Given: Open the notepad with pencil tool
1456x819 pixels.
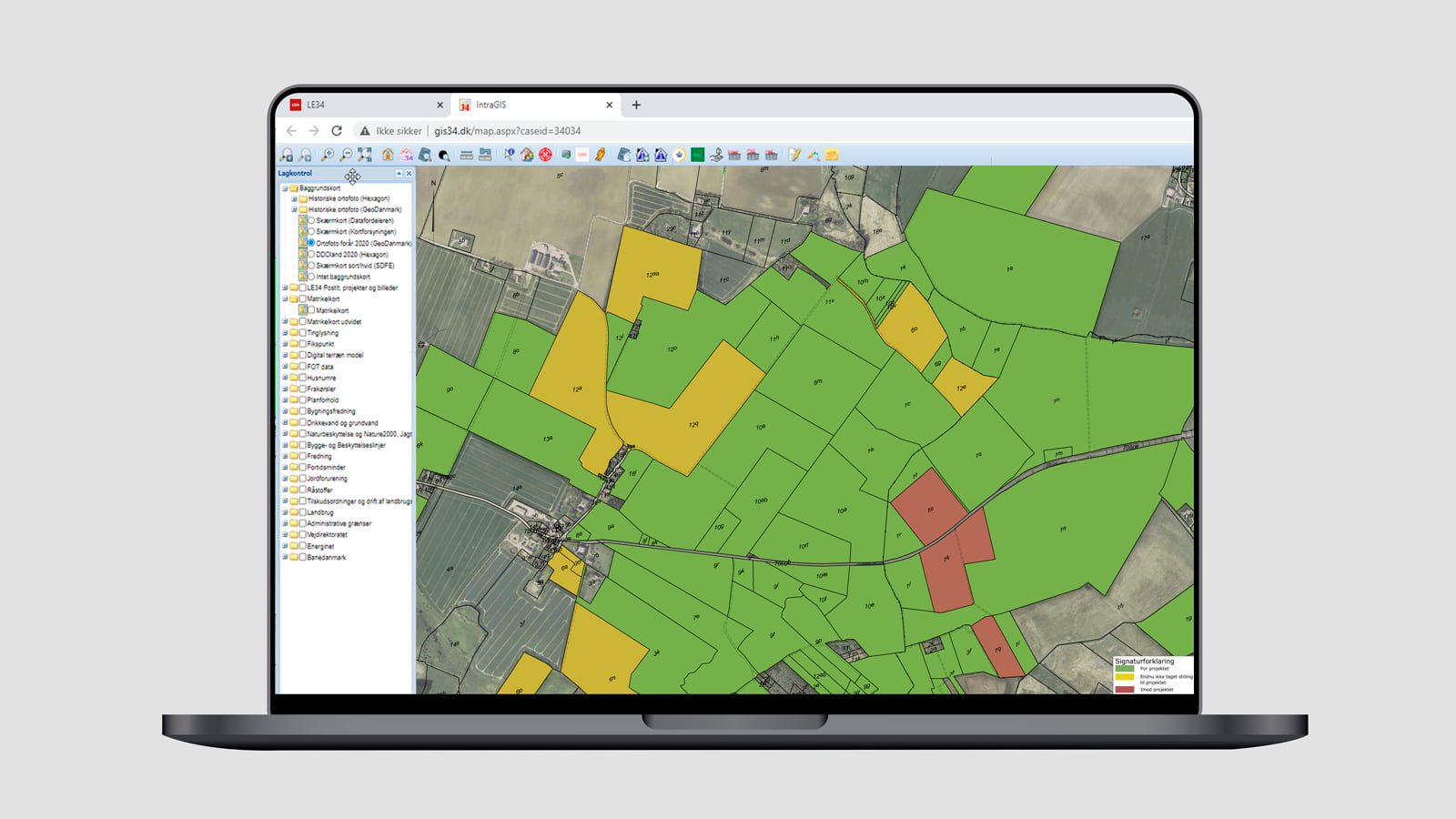Looking at the screenshot, I should 794,155.
